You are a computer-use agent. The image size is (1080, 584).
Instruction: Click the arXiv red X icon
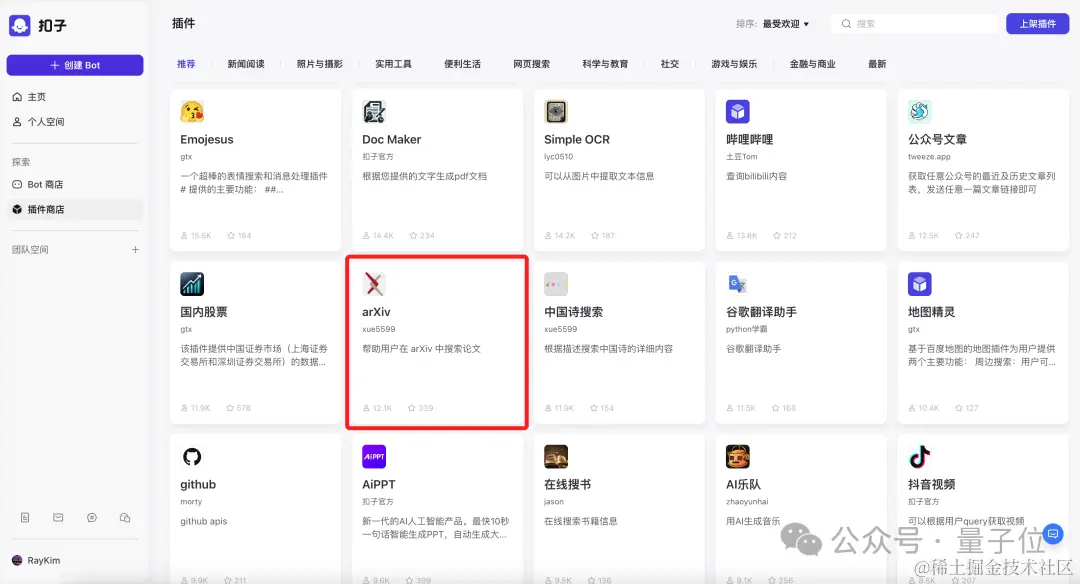(374, 284)
